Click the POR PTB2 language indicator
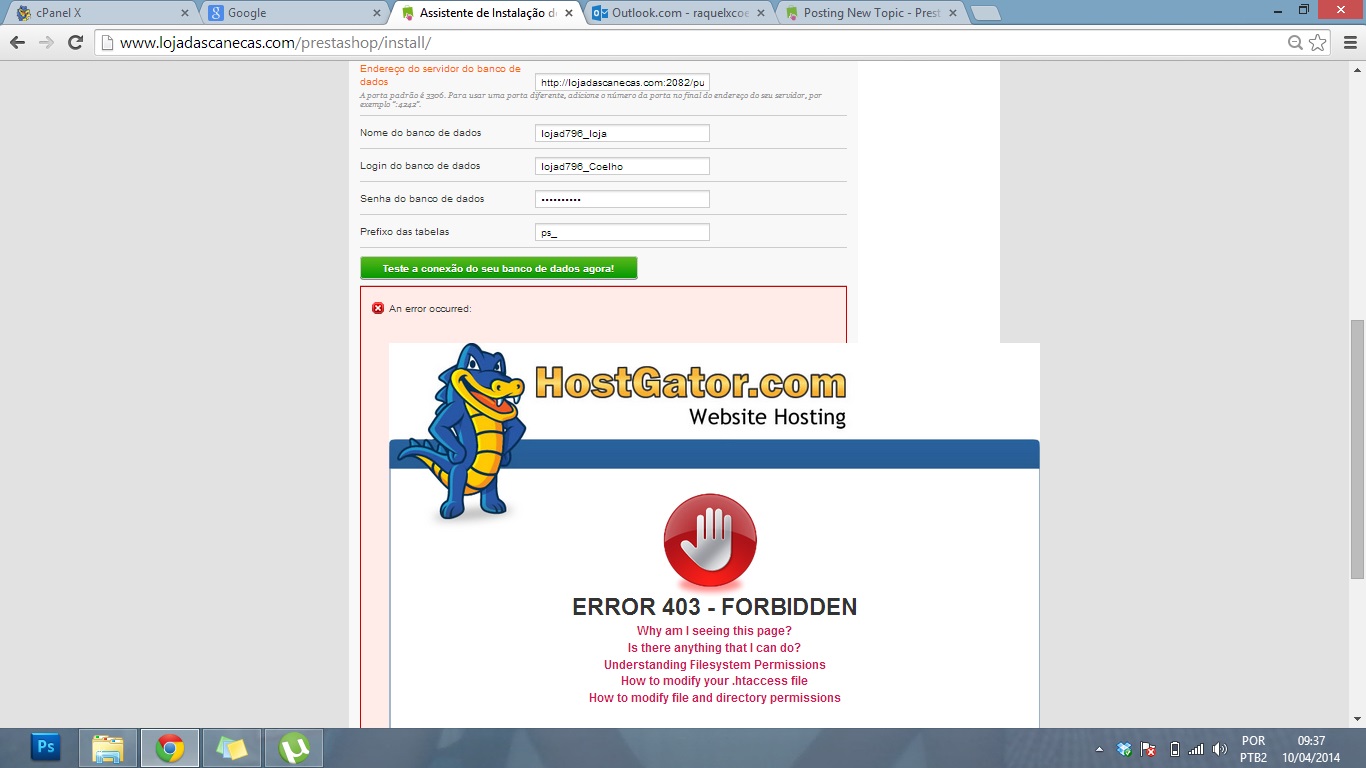The image size is (1366, 768). click(x=1253, y=749)
